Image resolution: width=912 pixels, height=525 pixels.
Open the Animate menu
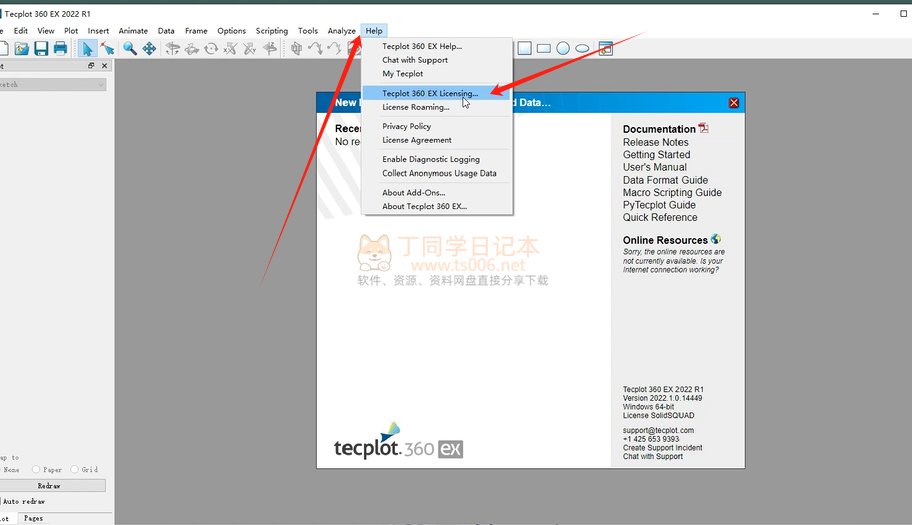(133, 31)
